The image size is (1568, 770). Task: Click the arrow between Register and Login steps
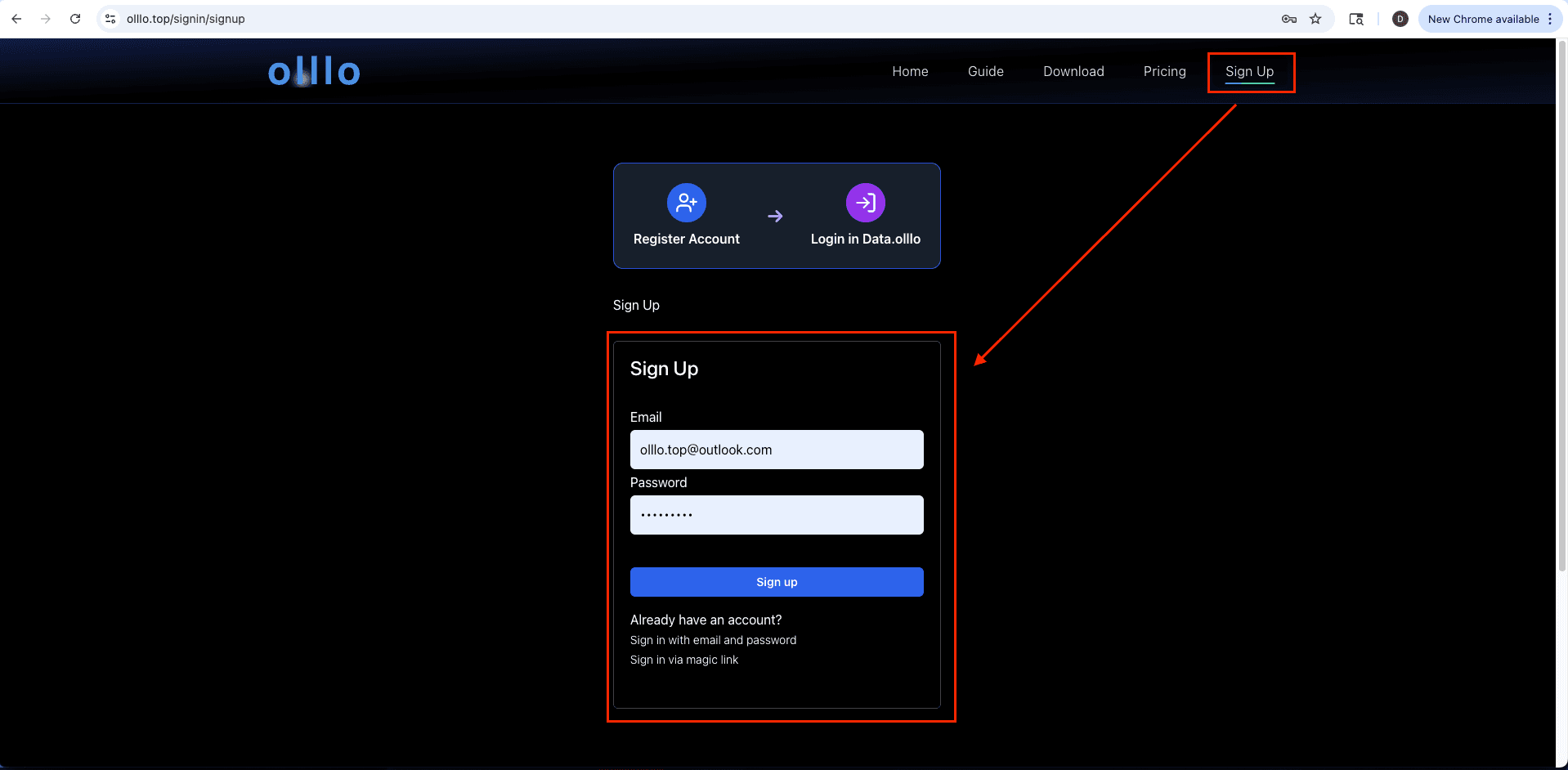774,216
